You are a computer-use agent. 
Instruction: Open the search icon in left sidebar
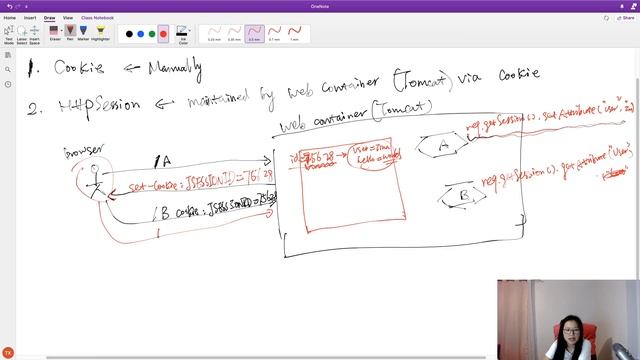[8, 70]
